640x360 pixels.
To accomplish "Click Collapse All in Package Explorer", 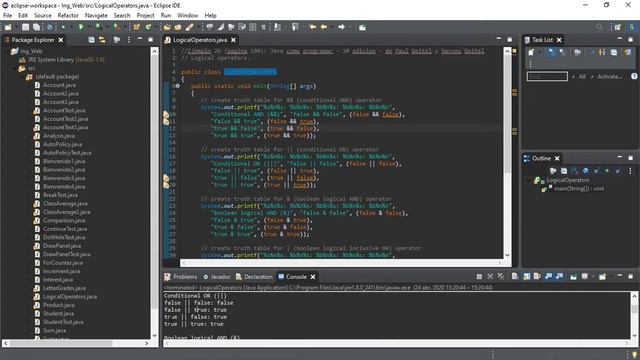I will point(91,40).
